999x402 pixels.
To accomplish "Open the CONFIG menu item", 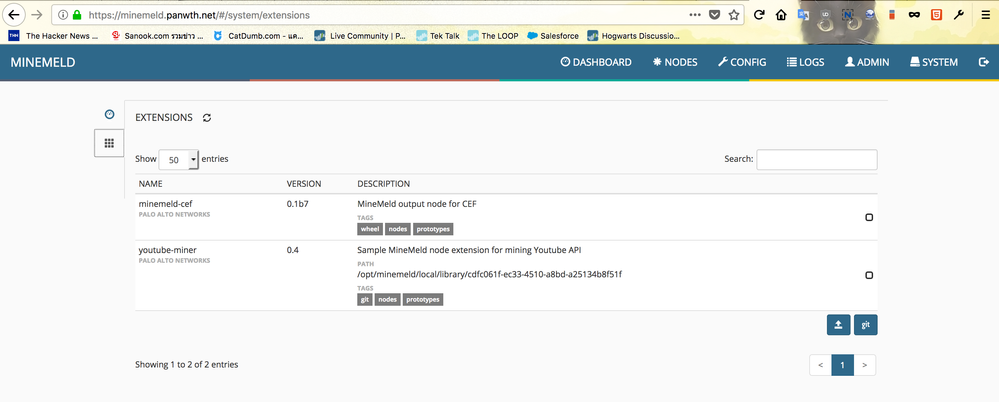I will 742,62.
